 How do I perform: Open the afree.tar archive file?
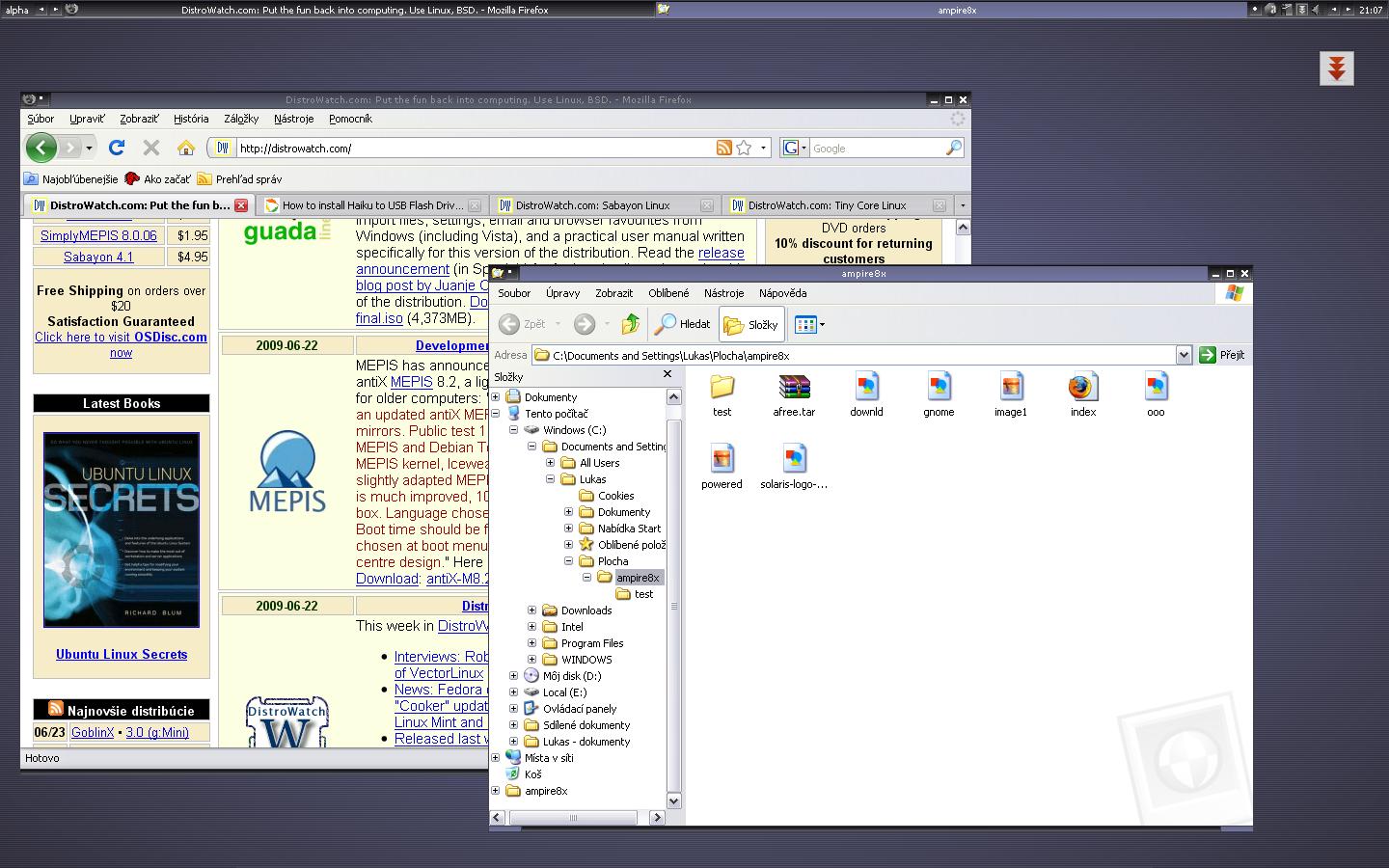794,395
